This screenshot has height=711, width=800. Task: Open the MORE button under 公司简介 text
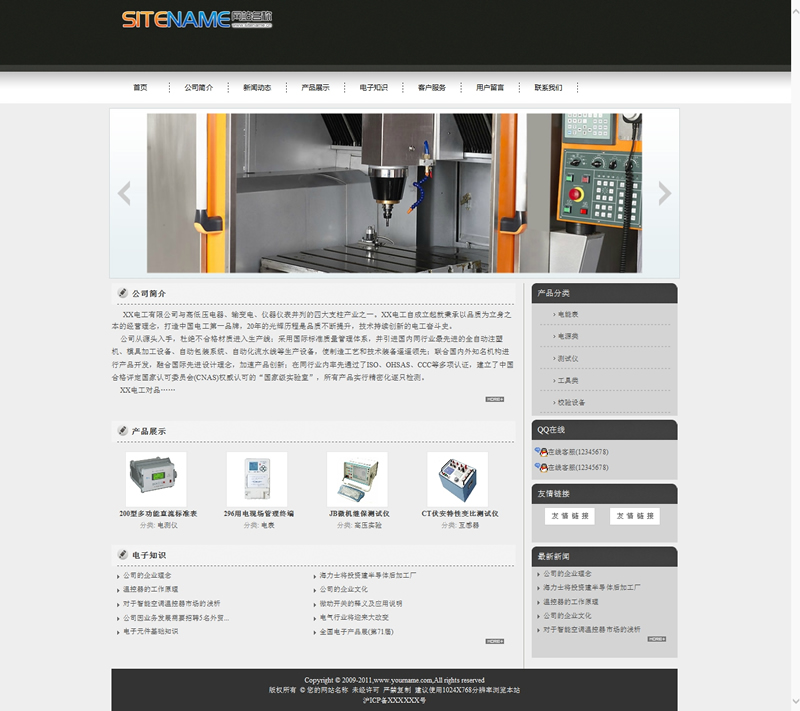pos(495,399)
